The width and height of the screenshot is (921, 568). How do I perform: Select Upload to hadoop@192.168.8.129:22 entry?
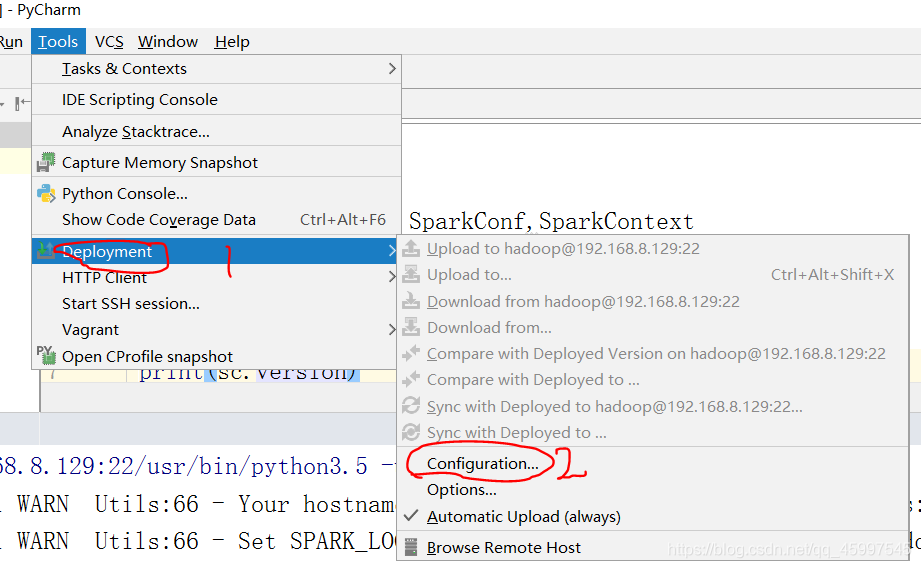pyautogui.click(x=653, y=249)
